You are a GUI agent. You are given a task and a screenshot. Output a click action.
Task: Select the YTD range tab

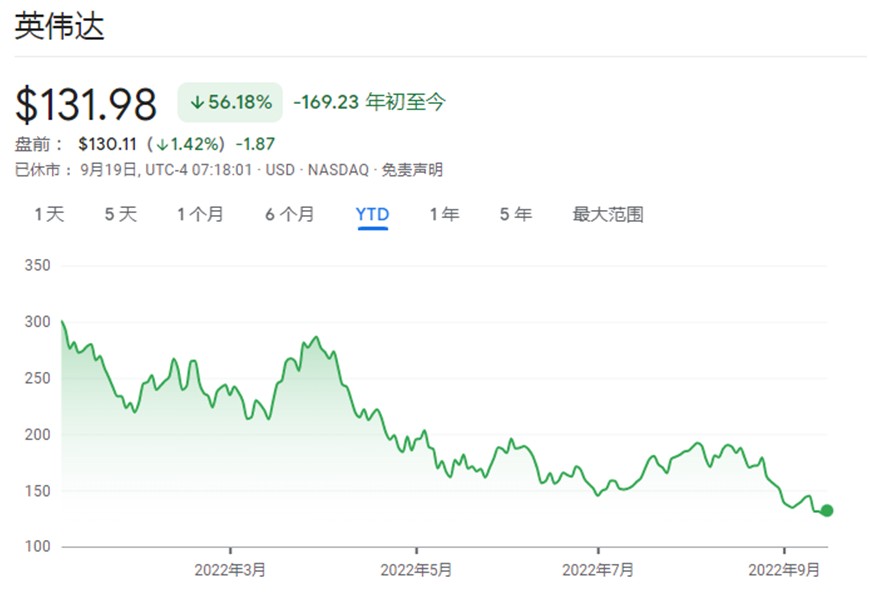[x=372, y=214]
